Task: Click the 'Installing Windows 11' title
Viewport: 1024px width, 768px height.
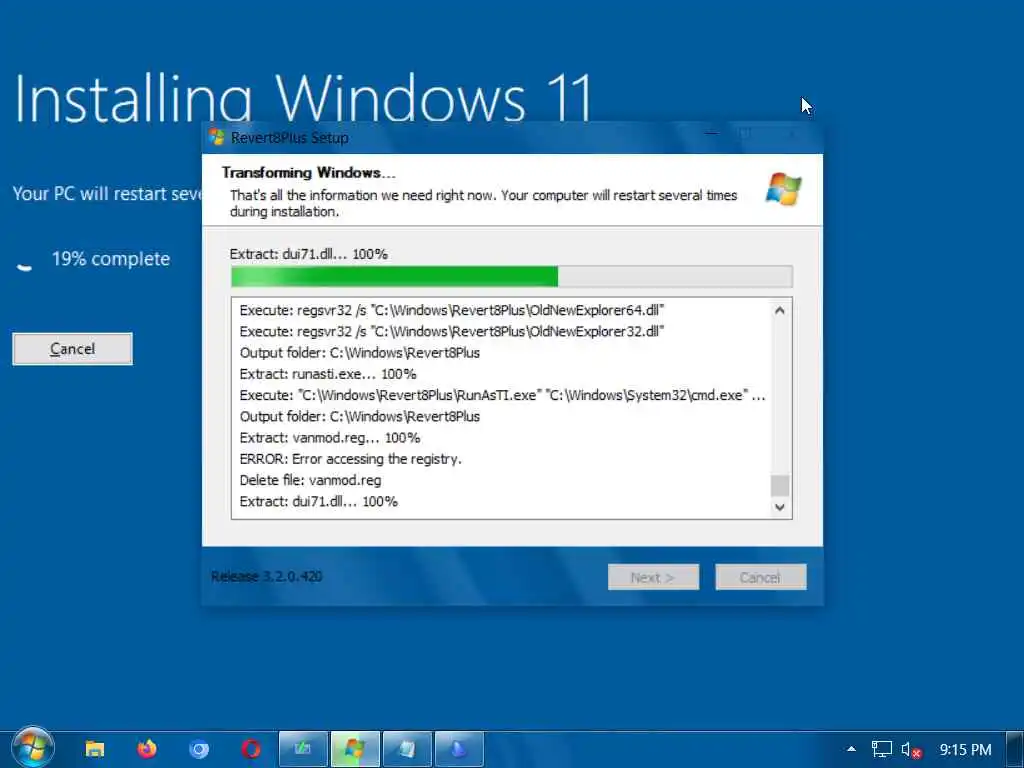Action: (303, 98)
